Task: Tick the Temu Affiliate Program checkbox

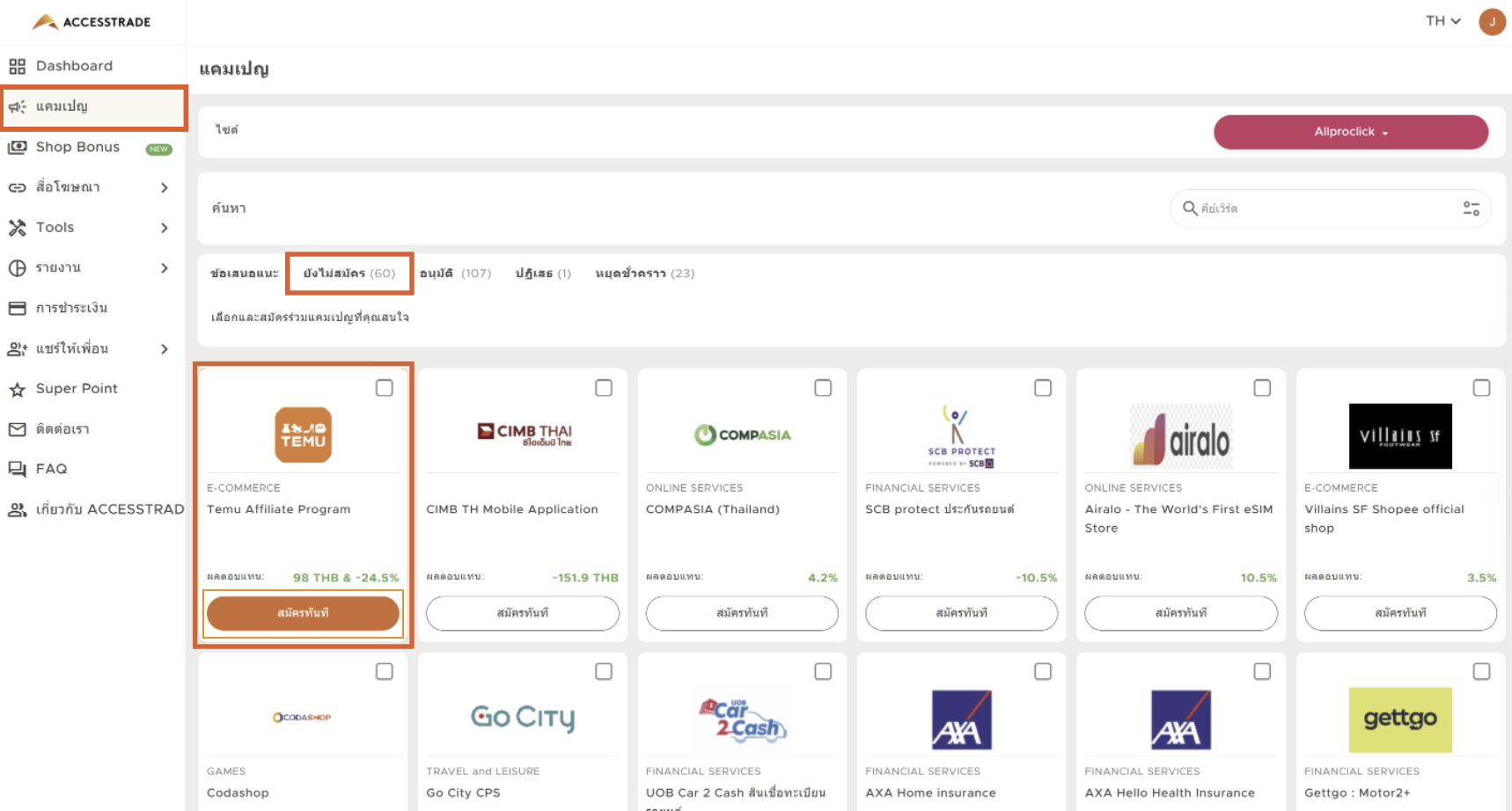Action: coord(385,388)
